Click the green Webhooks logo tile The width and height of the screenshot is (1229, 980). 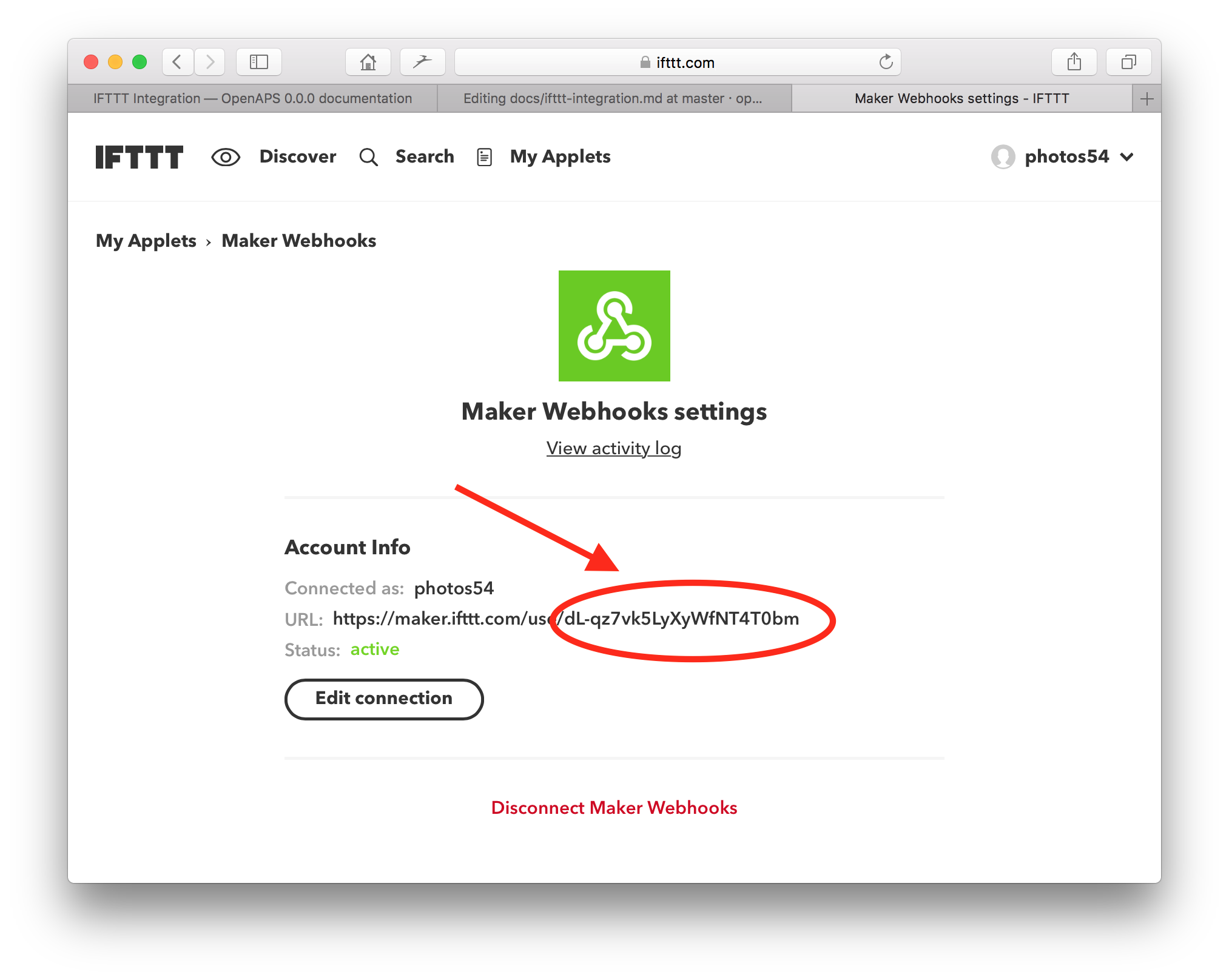[x=614, y=326]
